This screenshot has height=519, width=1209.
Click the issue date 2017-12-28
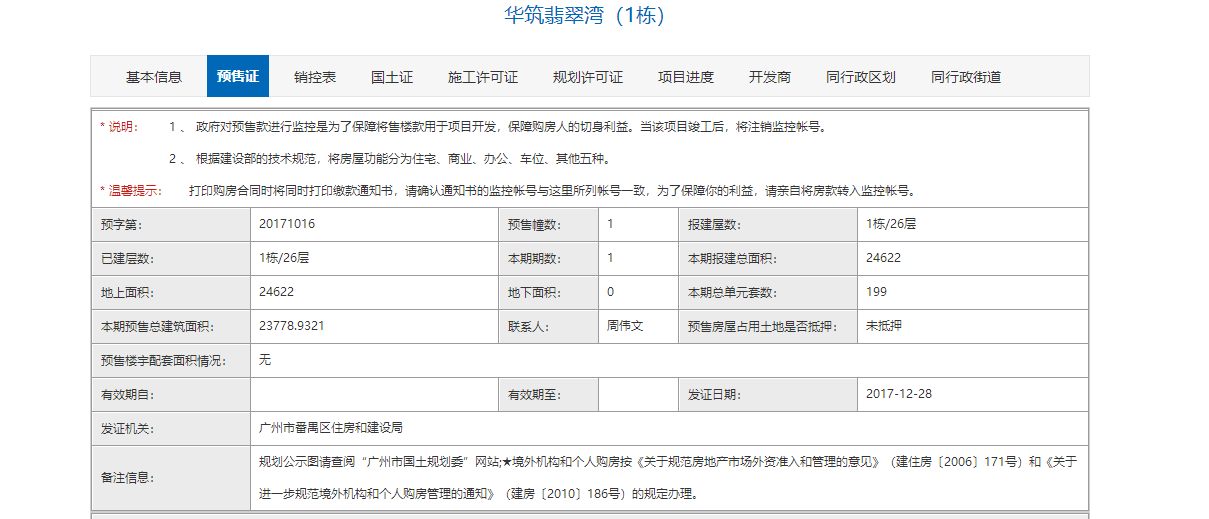click(899, 394)
